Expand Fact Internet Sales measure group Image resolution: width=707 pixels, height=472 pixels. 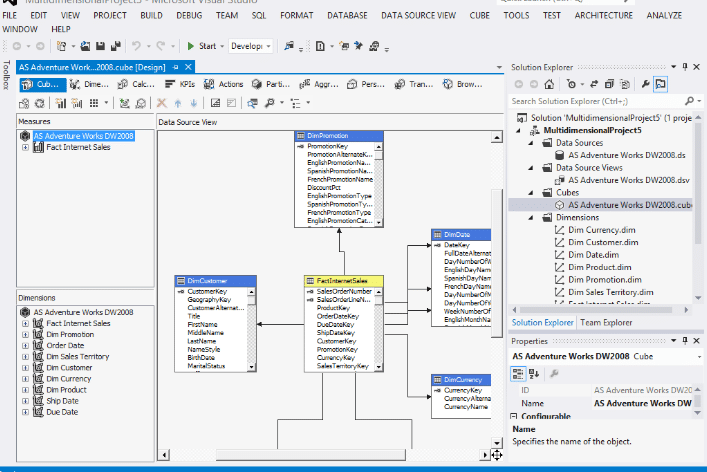tap(24, 147)
